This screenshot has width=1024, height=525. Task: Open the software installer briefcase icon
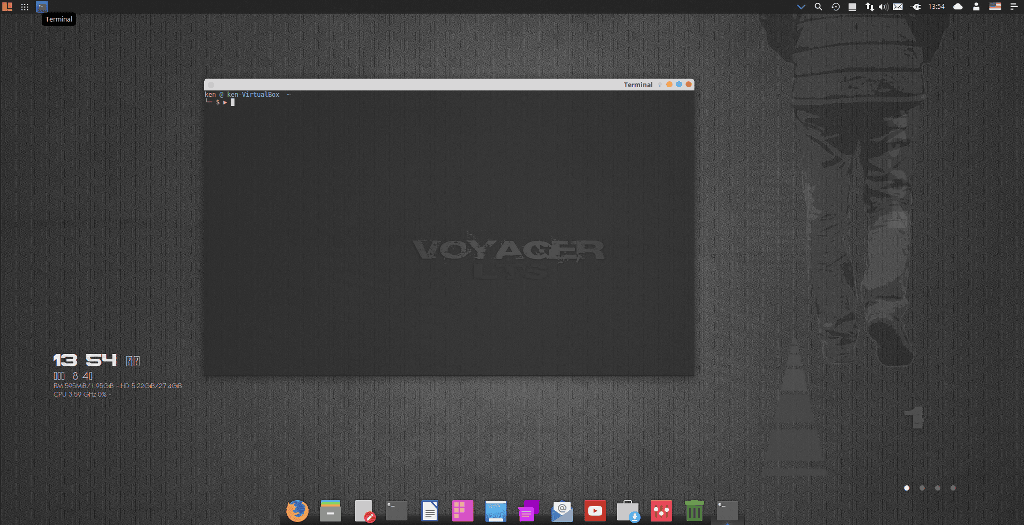(628, 511)
